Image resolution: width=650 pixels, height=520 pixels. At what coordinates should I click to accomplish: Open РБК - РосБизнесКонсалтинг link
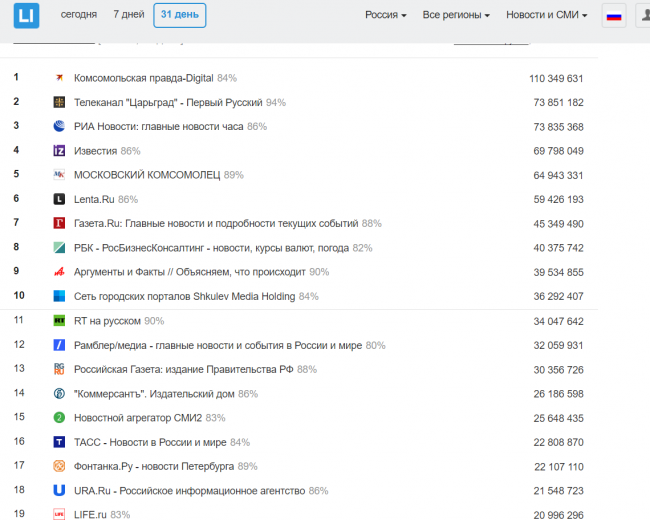[211, 248]
